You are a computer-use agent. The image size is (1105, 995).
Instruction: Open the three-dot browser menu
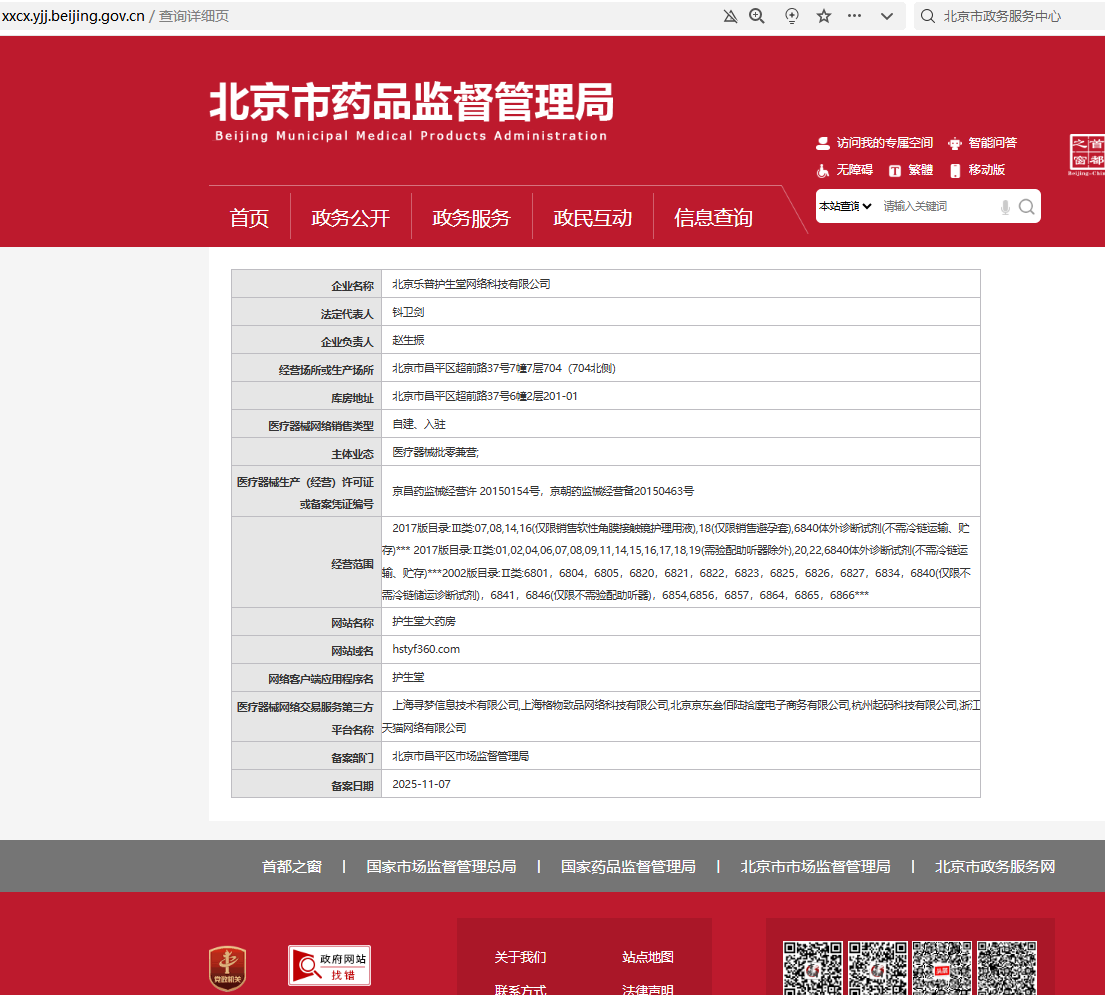pos(855,16)
